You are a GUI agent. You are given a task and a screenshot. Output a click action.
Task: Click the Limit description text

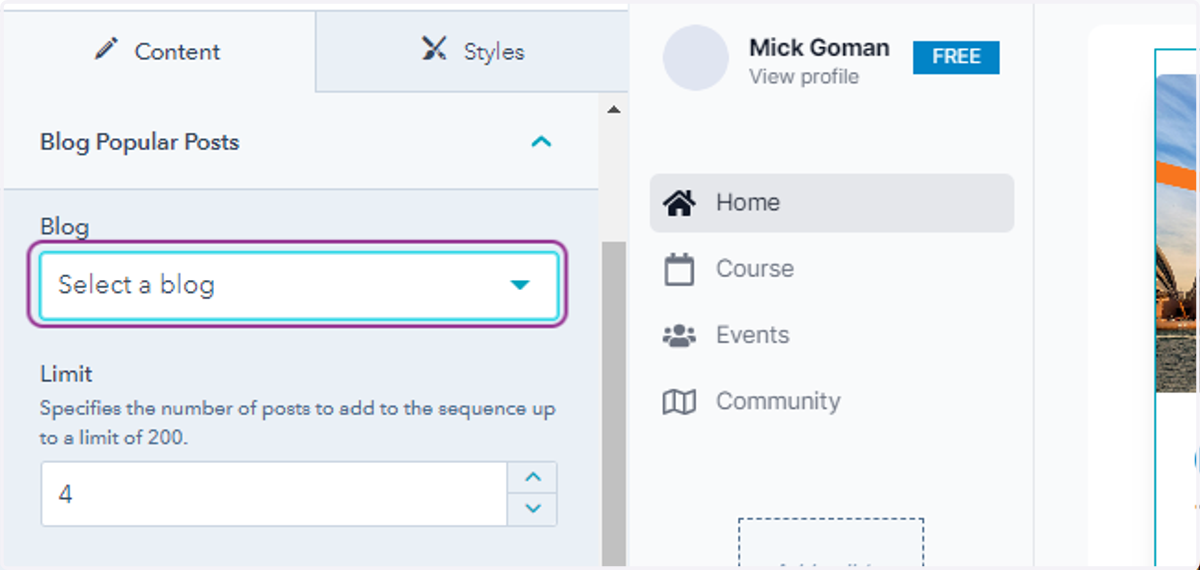pos(298,424)
